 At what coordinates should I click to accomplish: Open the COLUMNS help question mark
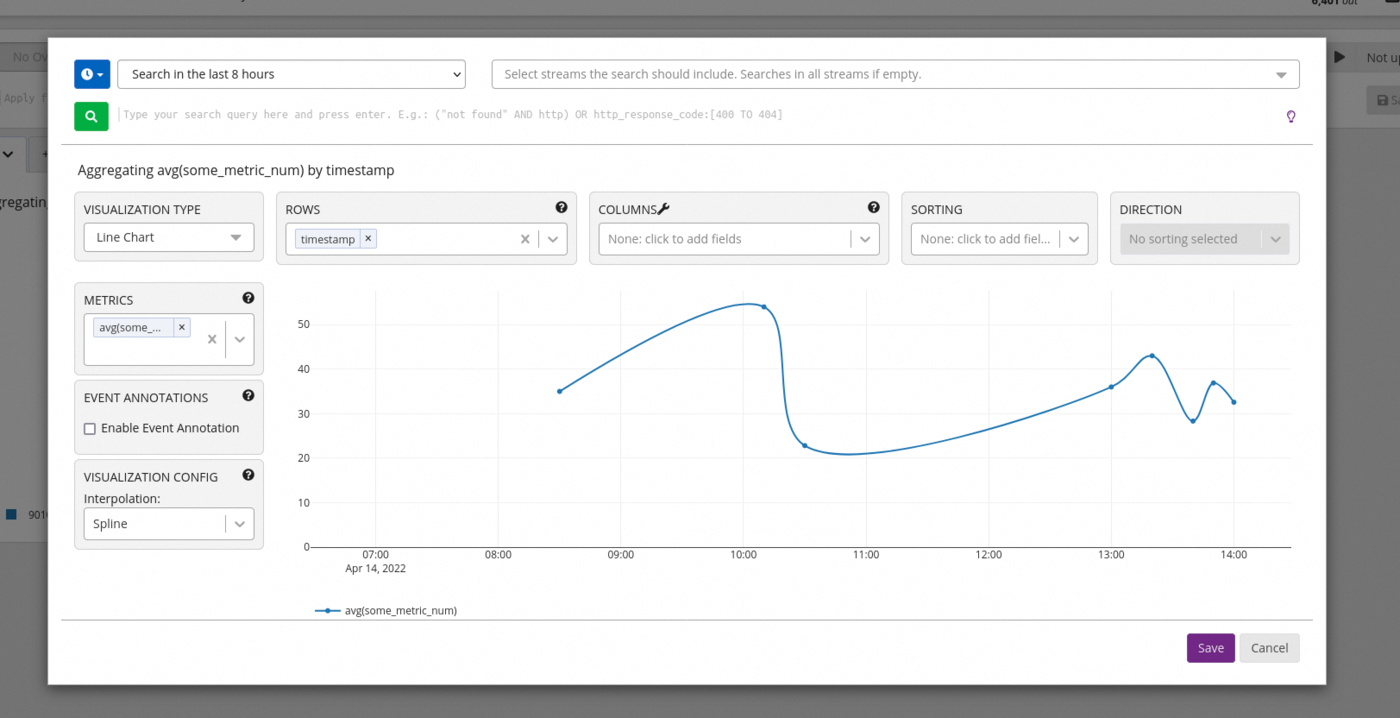873,206
